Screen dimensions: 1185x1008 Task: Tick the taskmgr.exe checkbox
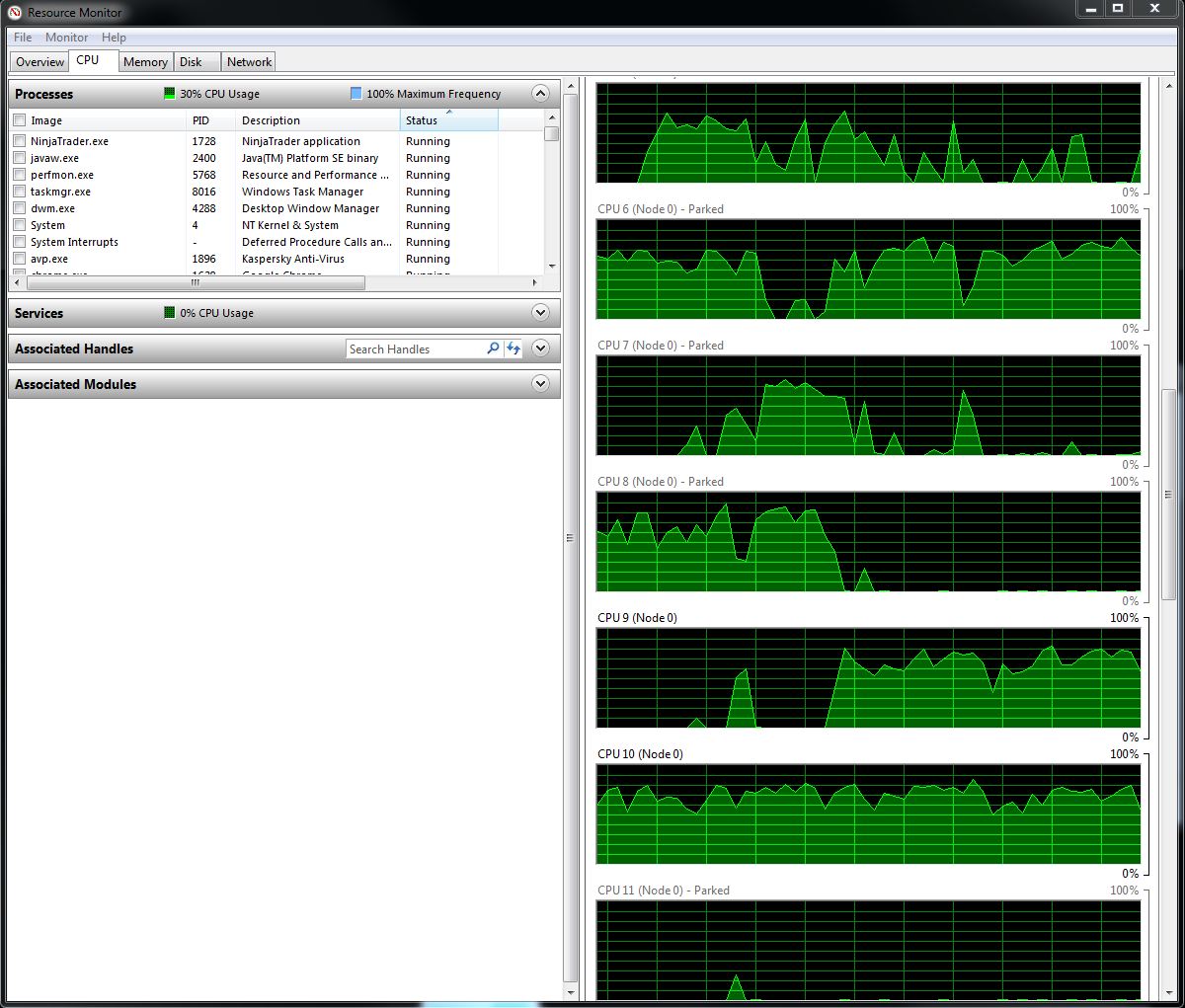19,192
